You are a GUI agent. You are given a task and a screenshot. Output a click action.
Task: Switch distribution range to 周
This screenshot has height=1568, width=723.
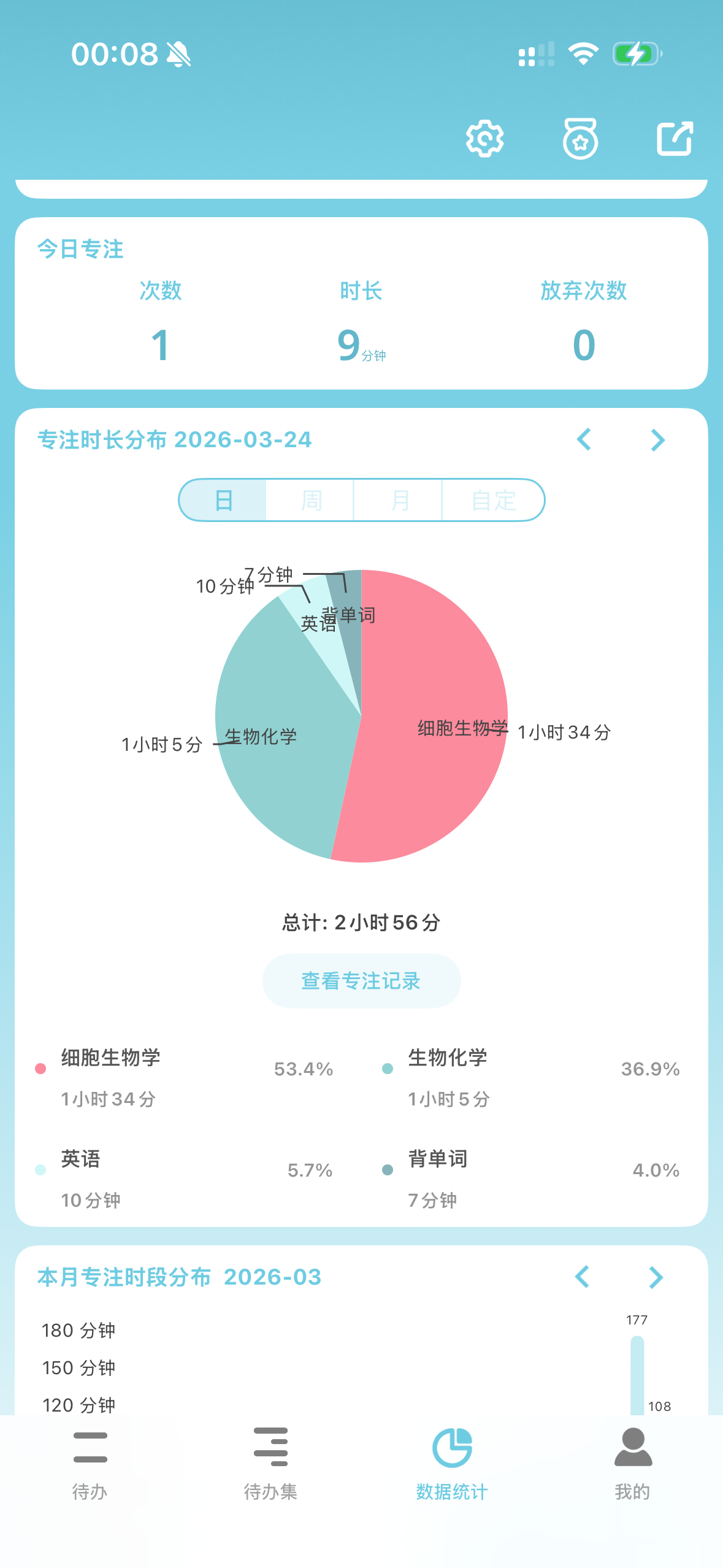[x=311, y=501]
